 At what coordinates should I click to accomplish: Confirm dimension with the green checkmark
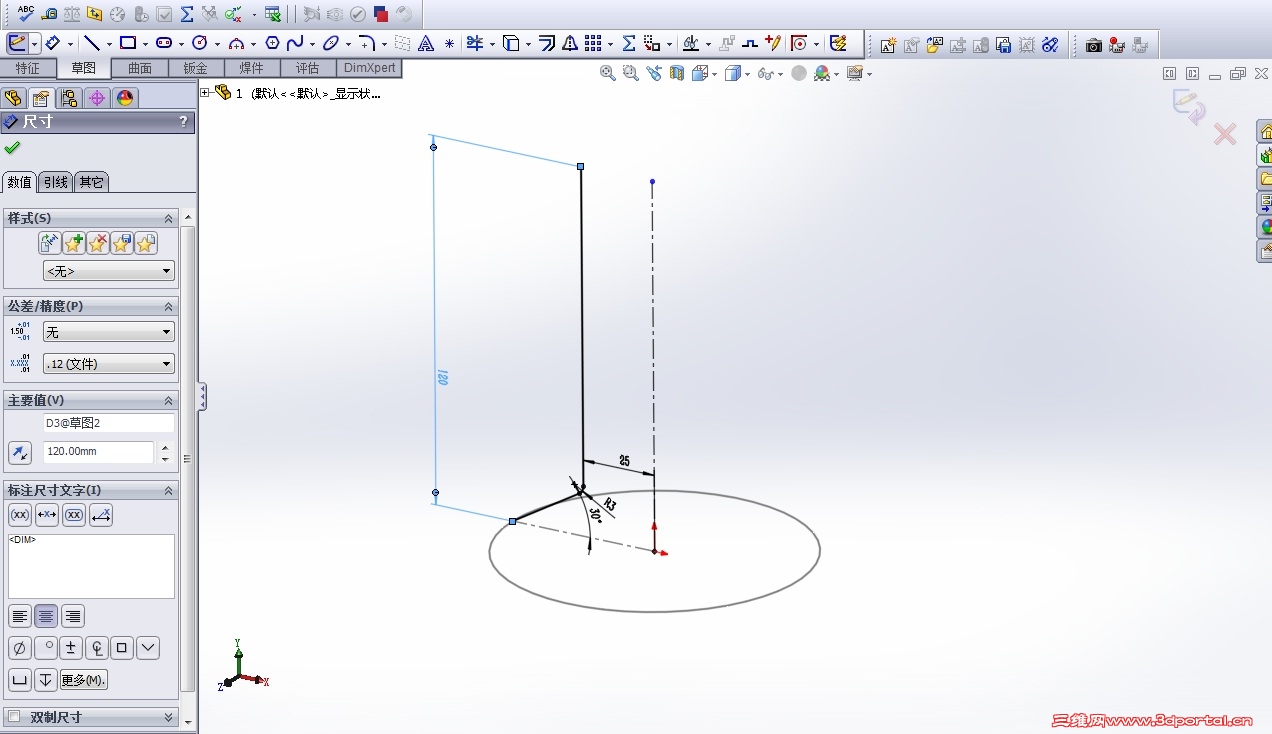[x=12, y=148]
